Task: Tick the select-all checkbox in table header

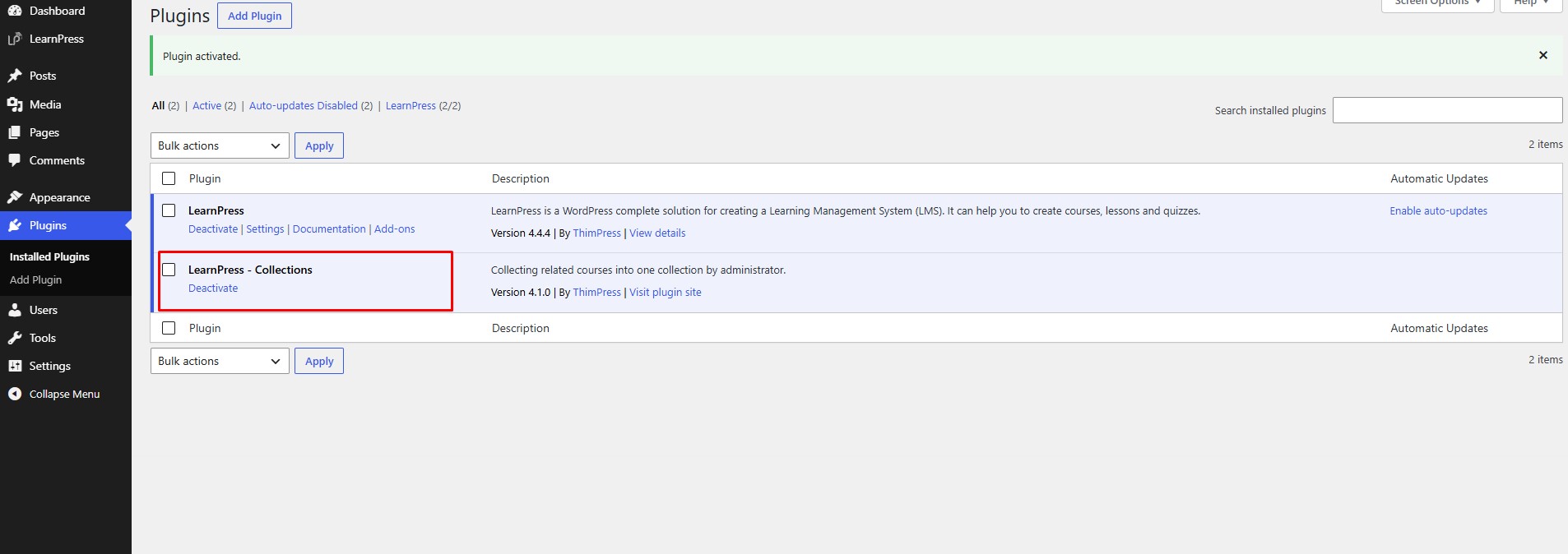Action: pos(169,178)
